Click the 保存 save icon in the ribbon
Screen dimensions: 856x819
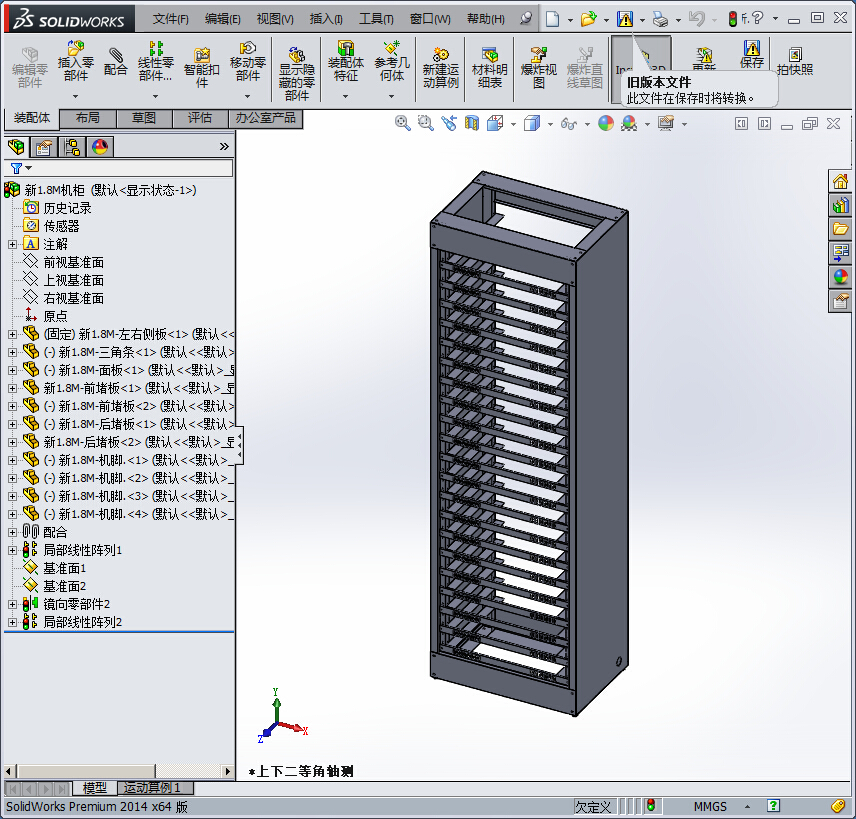coord(752,54)
